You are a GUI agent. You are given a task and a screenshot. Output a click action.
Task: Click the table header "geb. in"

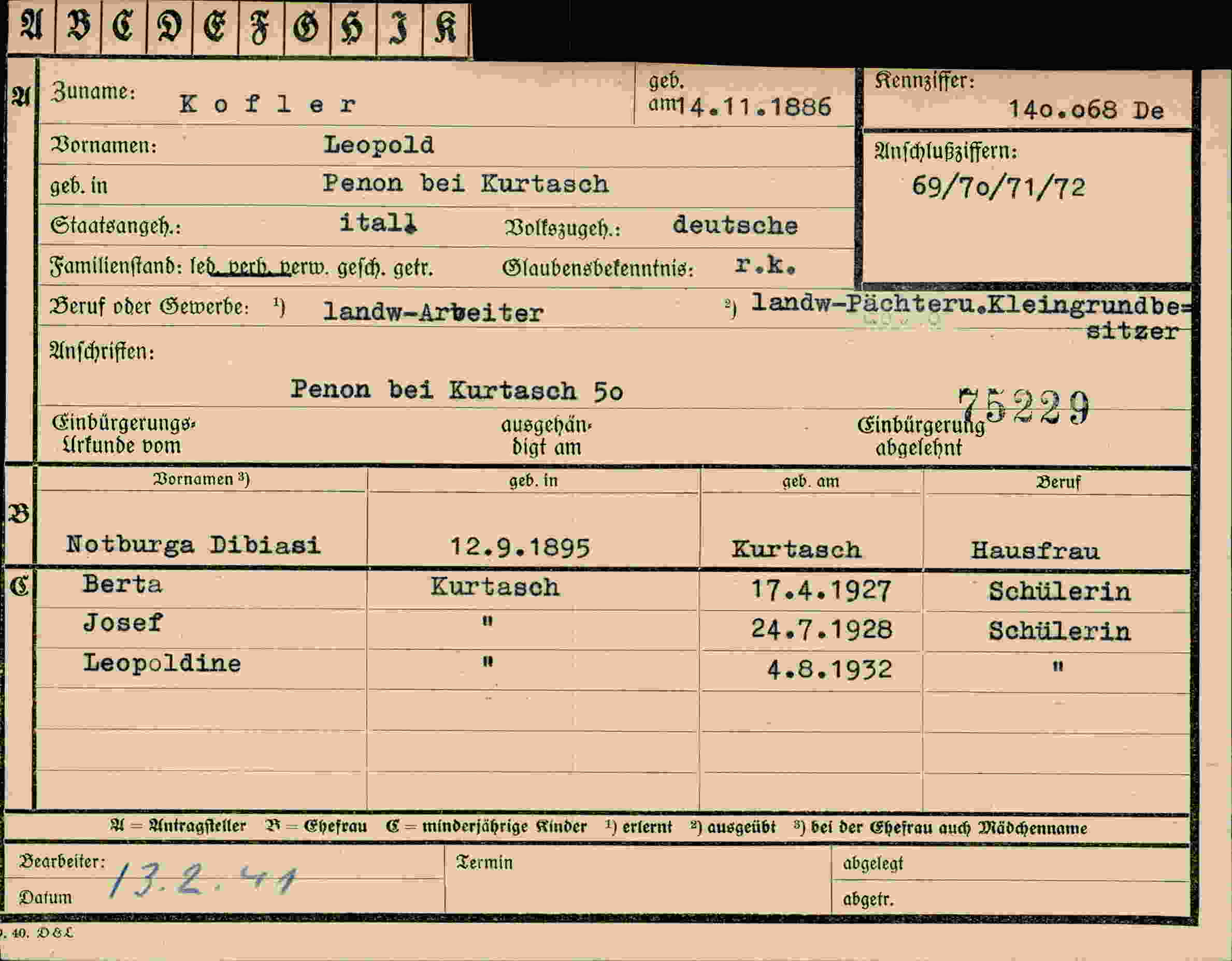click(533, 480)
